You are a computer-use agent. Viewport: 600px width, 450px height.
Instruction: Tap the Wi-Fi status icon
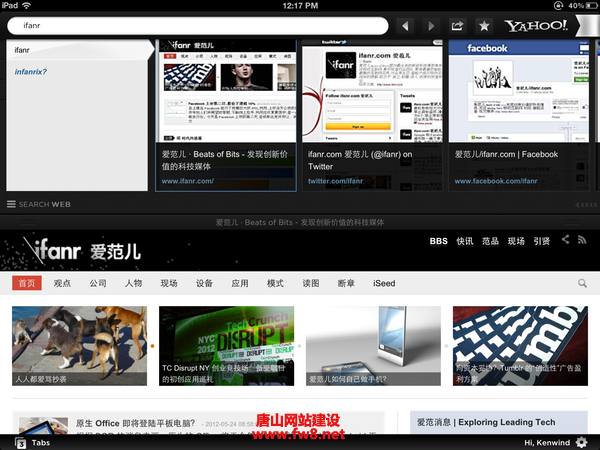[x=26, y=5]
